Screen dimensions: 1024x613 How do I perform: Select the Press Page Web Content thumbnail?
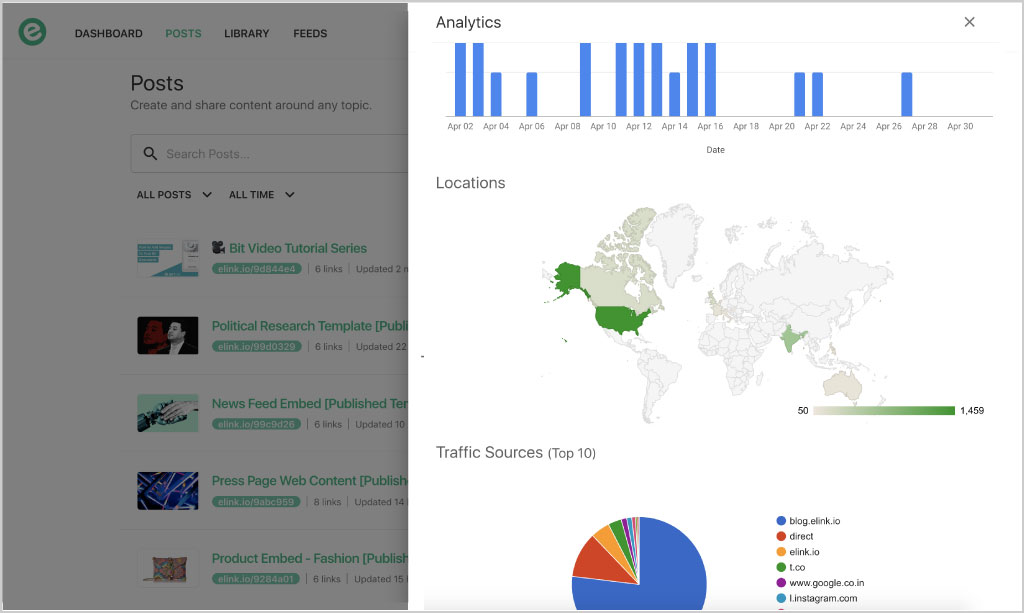tap(168, 490)
